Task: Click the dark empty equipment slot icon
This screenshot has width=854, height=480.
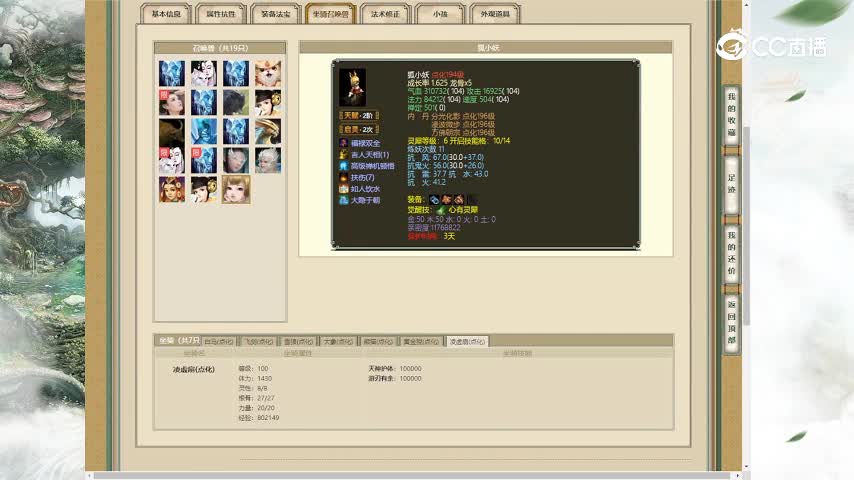Action: 472,200
